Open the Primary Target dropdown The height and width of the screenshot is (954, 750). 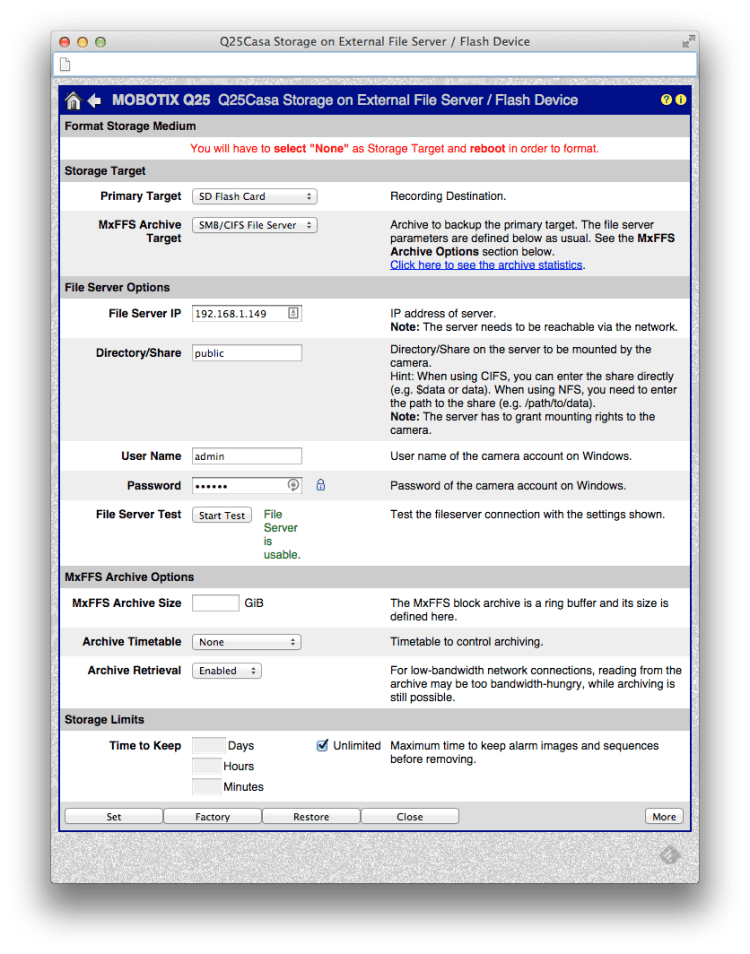[x=254, y=197]
